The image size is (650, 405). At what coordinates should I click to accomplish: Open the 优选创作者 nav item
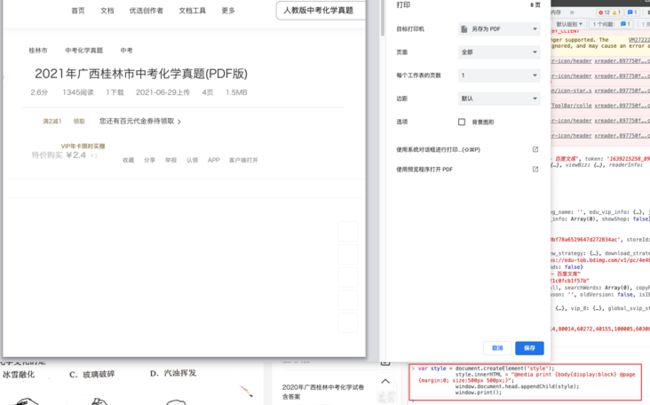coord(146,11)
